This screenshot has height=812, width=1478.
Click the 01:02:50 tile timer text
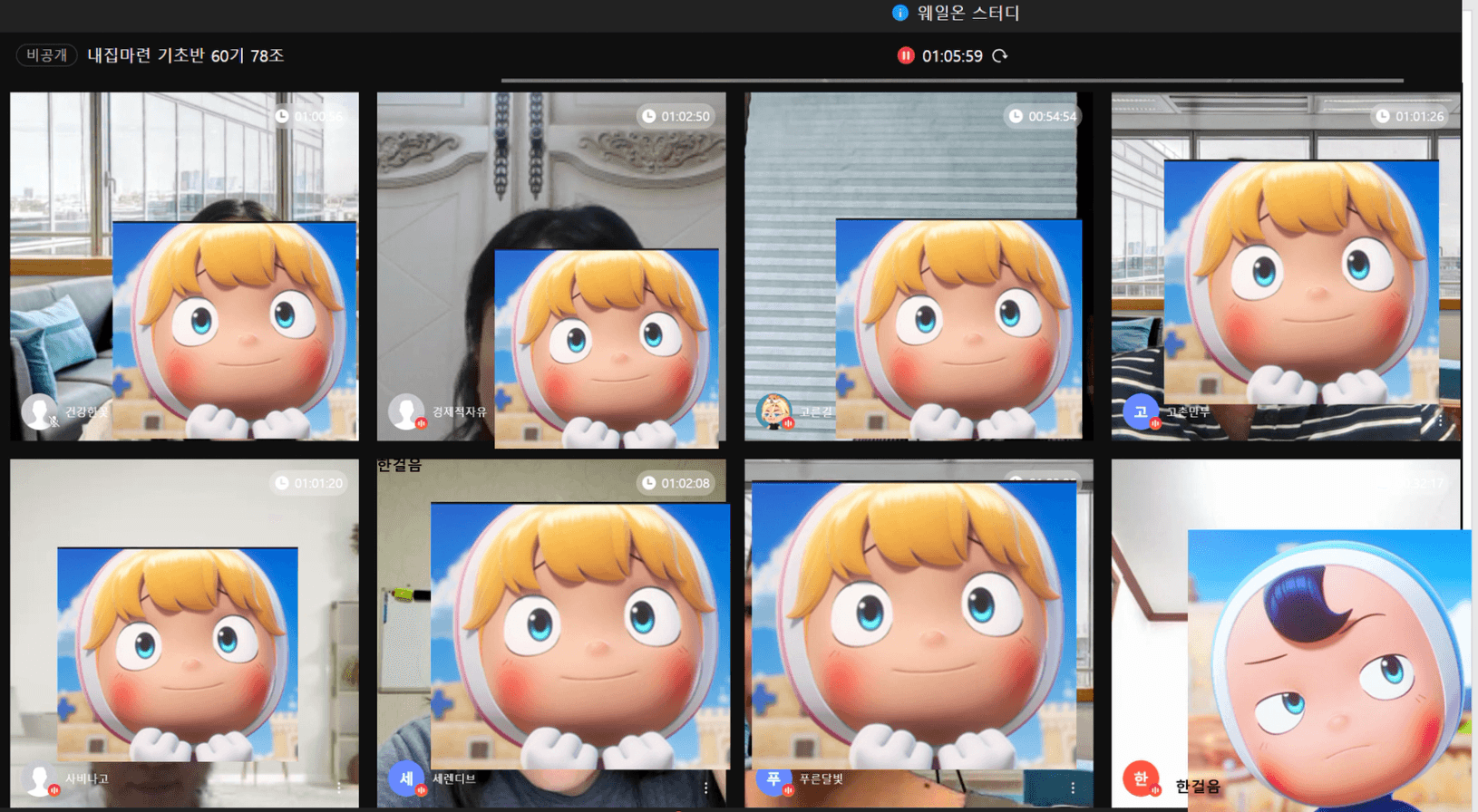pyautogui.click(x=686, y=116)
